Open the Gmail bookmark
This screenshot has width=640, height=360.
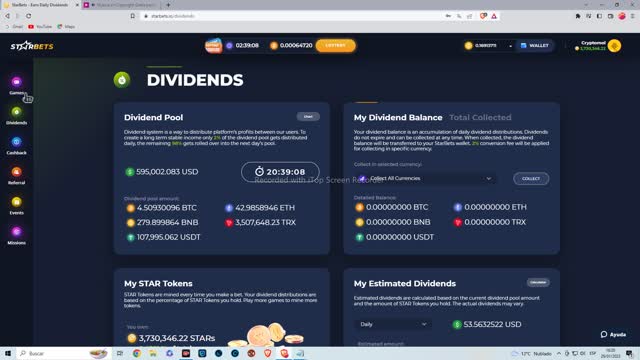[x=14, y=27]
